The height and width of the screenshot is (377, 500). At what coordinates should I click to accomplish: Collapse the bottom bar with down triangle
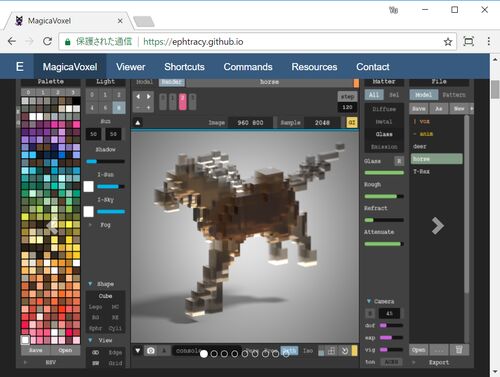point(138,351)
